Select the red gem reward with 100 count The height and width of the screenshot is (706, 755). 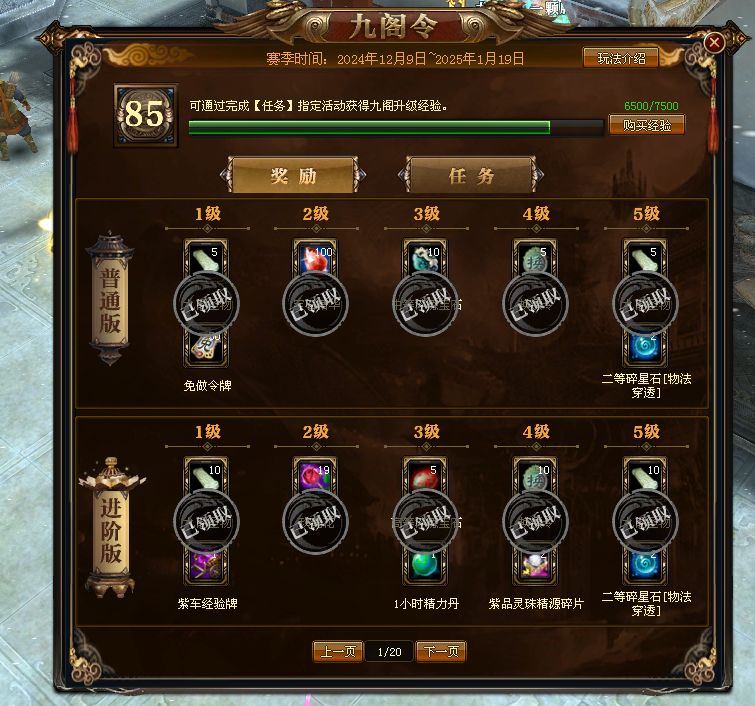[x=315, y=258]
